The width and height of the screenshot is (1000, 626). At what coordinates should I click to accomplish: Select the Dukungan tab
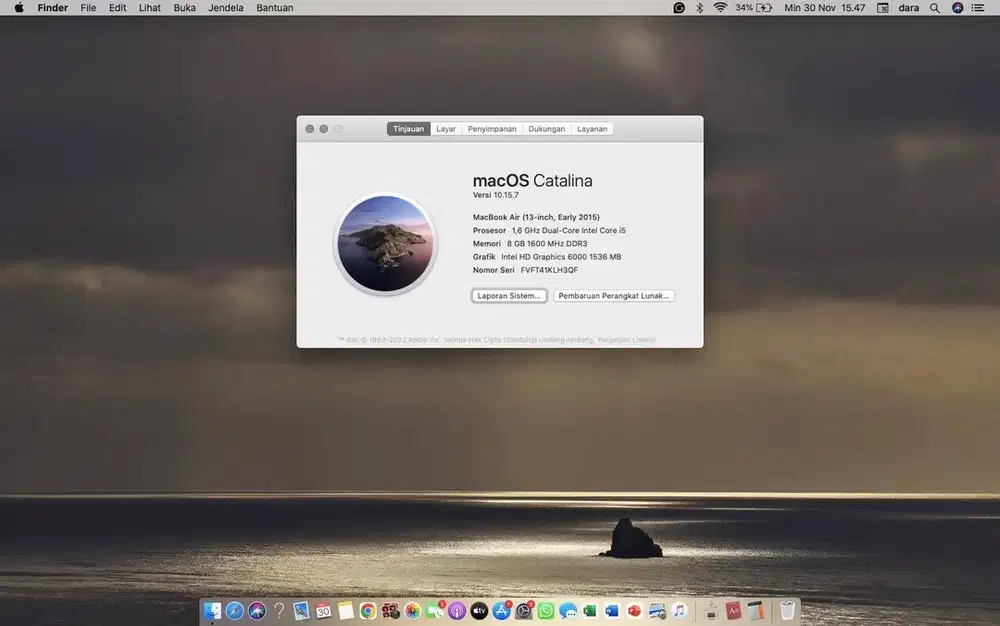click(x=547, y=128)
